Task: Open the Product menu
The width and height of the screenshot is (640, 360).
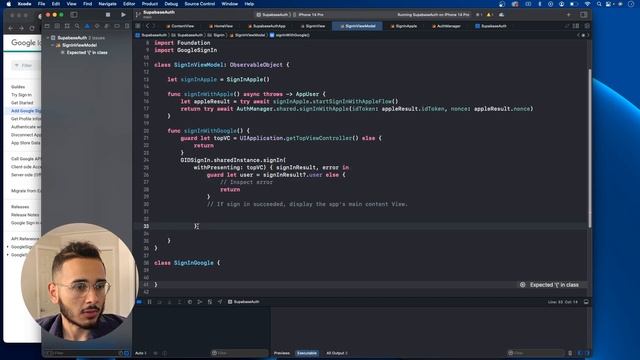Action: [150, 4]
